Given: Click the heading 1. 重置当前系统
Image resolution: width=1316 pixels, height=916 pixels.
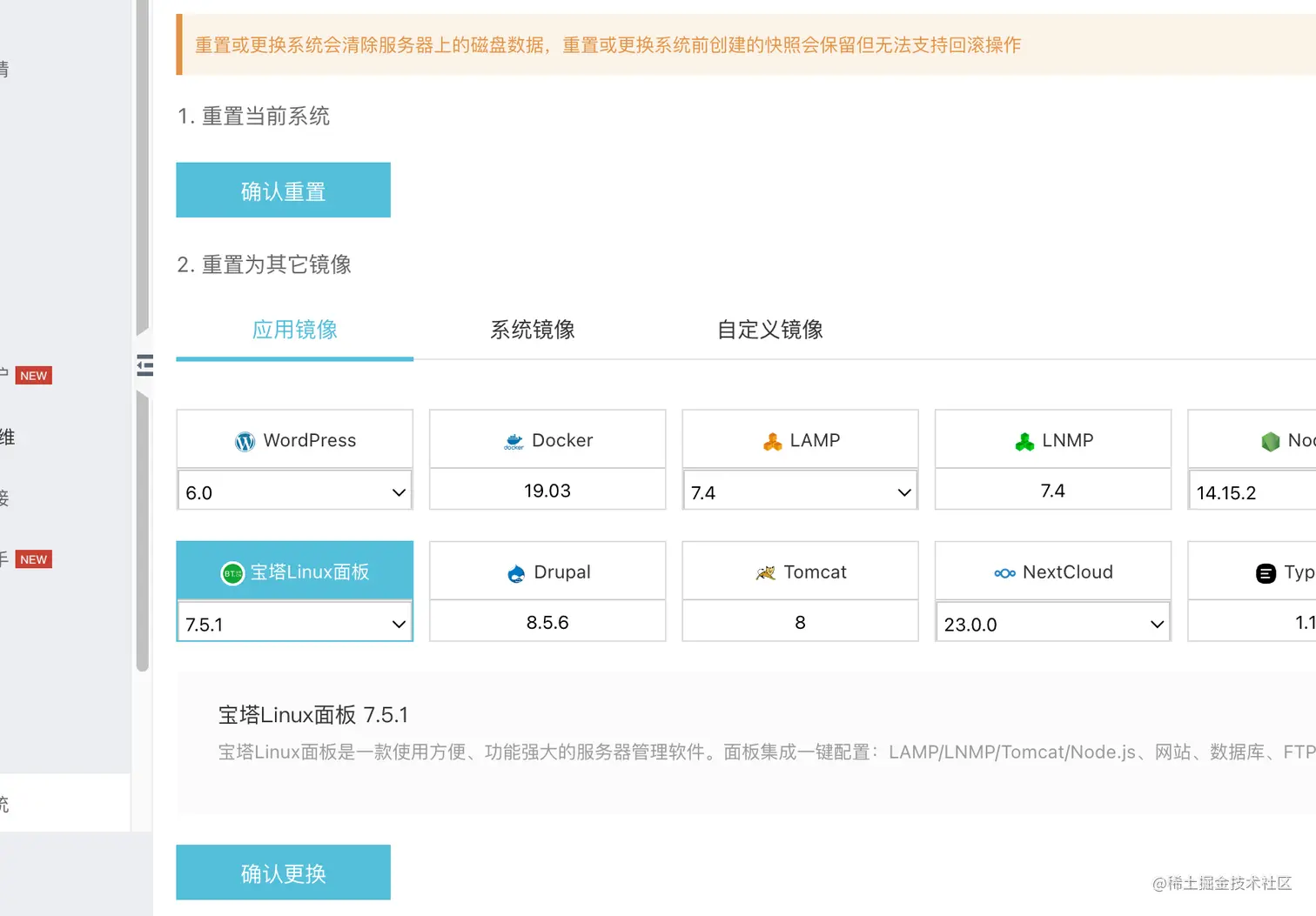Looking at the screenshot, I should tap(253, 116).
